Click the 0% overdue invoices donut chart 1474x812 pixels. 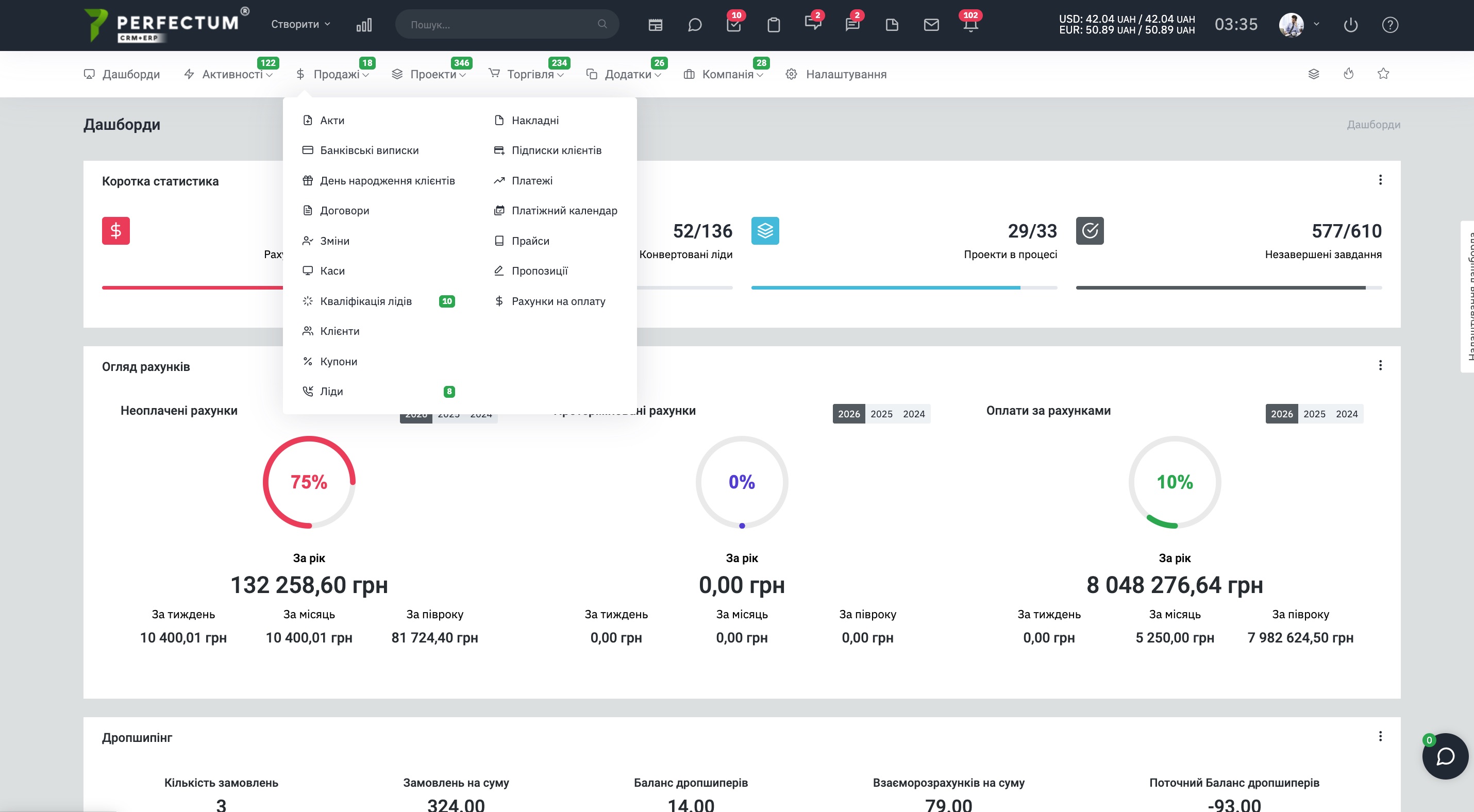pos(742,482)
